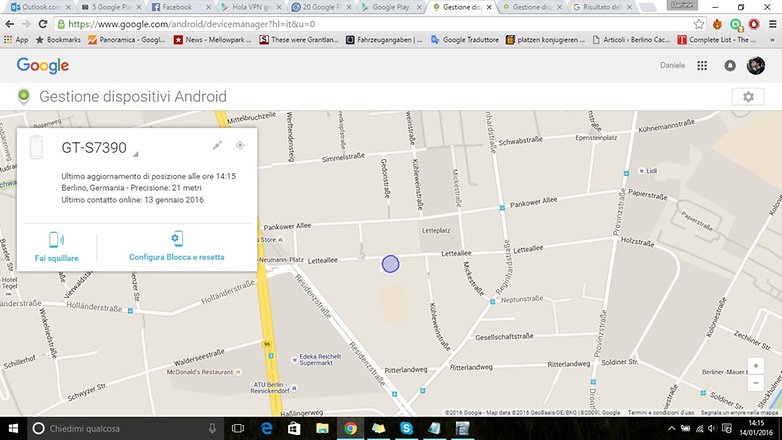
Task: Open Termini e condizioni d'uso link
Action: [x=661, y=413]
